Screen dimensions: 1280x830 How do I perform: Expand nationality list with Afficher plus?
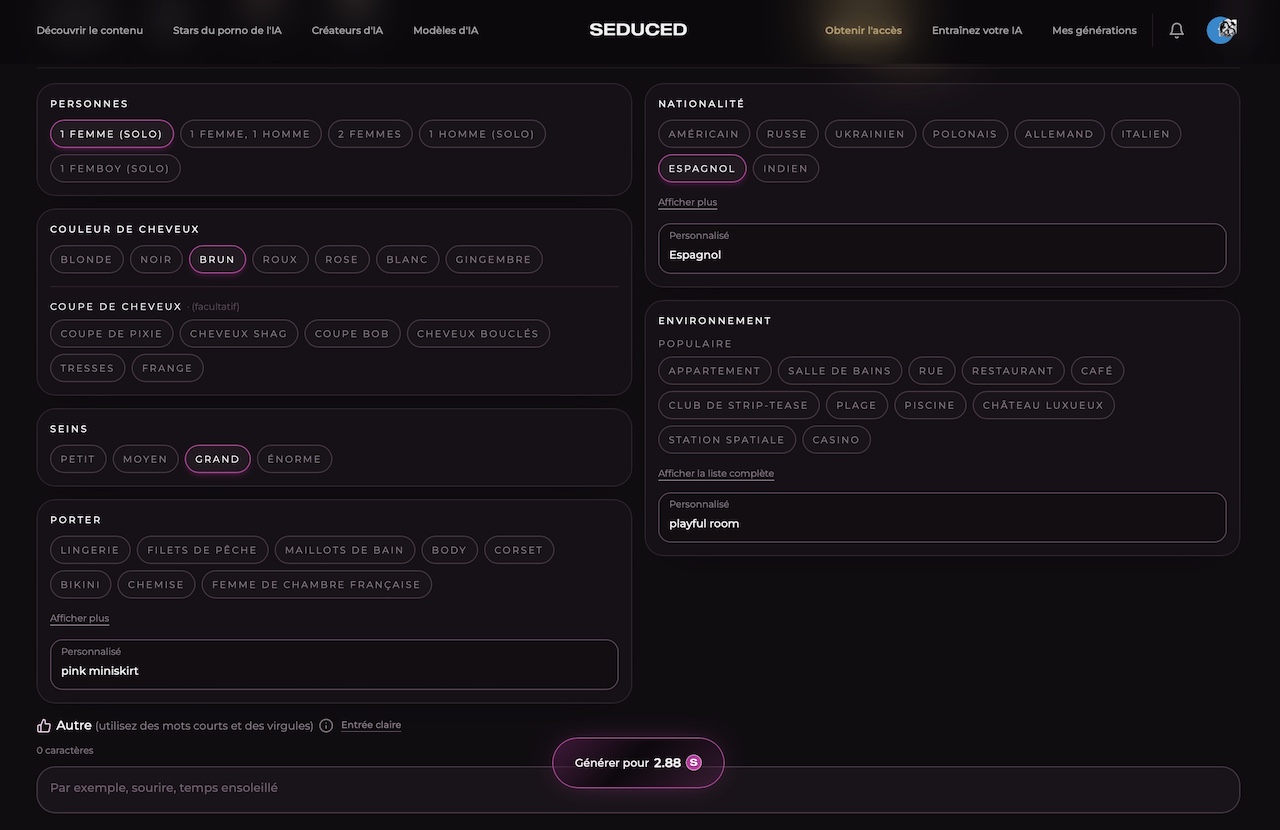[688, 202]
